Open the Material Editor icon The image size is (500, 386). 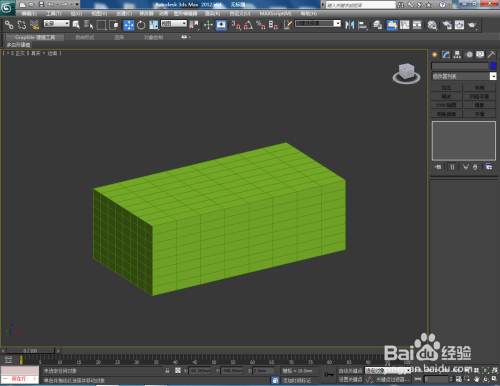tap(432, 25)
